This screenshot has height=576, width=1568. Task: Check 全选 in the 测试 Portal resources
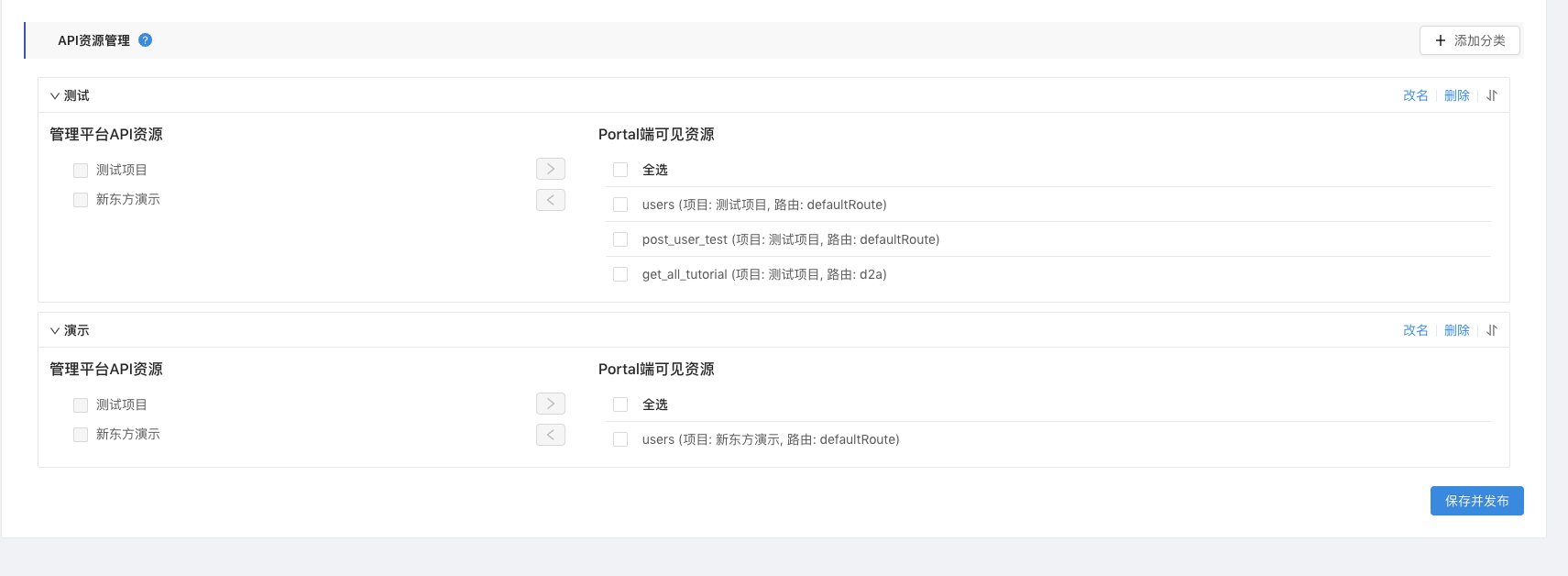(x=620, y=170)
